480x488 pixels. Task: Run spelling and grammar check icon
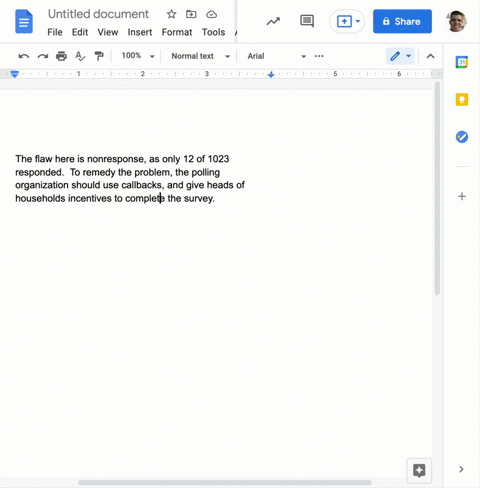click(80, 56)
